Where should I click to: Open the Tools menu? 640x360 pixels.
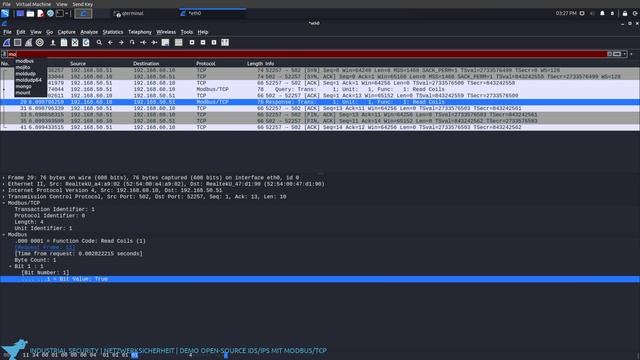coord(187,32)
